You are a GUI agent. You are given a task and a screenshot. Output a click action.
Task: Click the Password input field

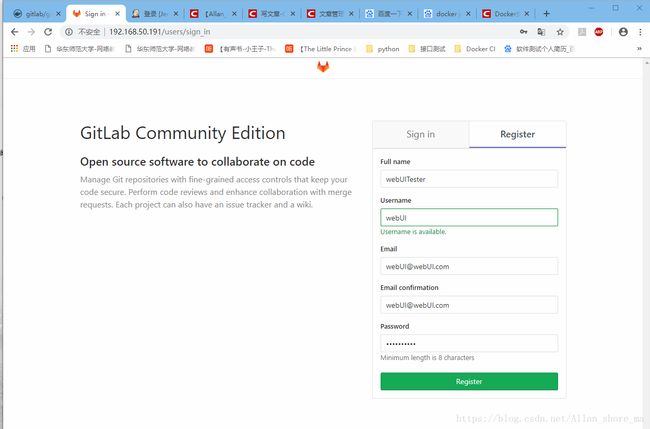point(469,343)
